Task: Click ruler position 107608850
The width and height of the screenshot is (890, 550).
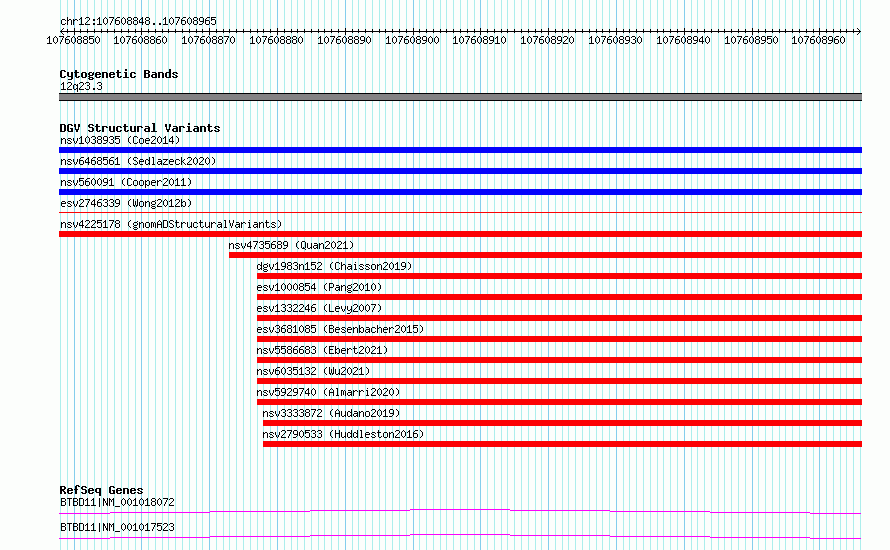Action: [73, 40]
